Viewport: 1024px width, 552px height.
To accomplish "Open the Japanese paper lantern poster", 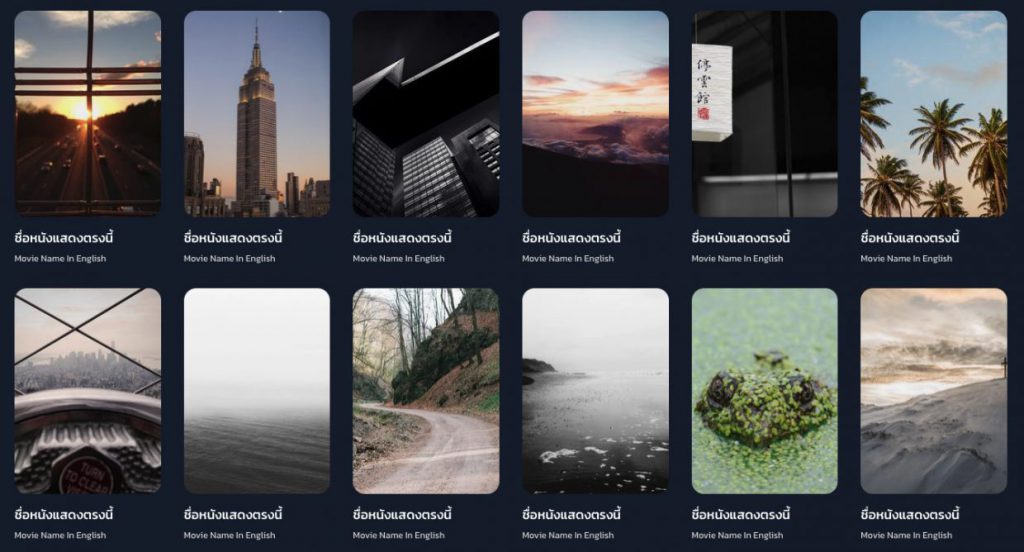I will coord(764,113).
